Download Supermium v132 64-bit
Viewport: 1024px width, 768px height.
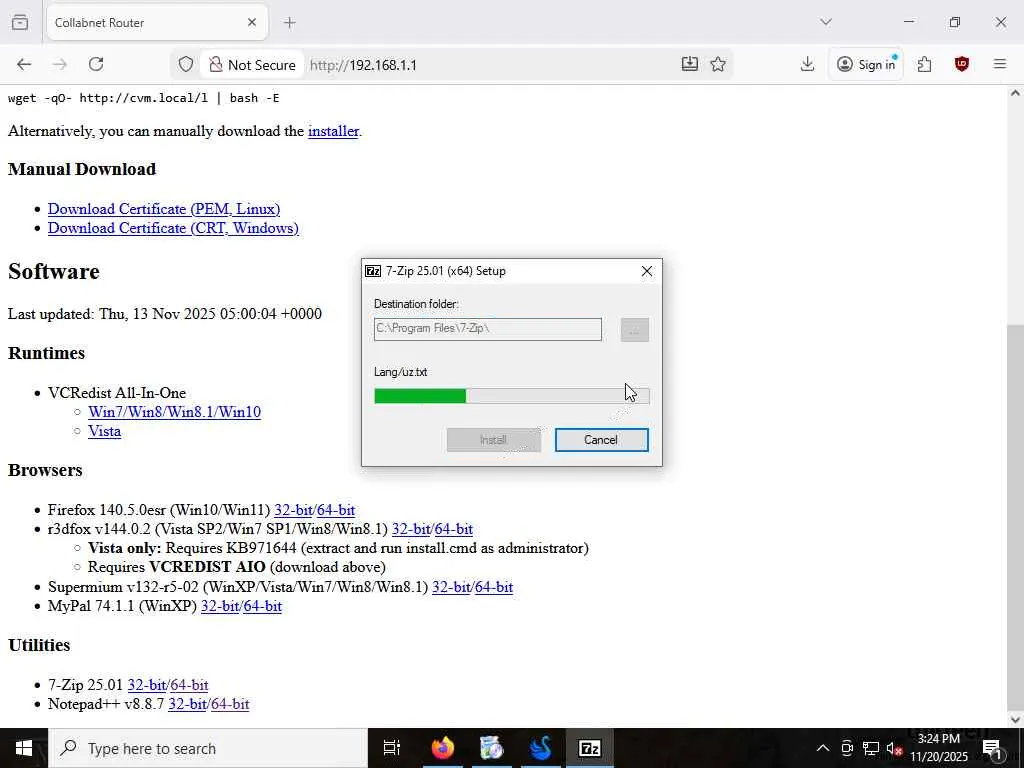494,587
